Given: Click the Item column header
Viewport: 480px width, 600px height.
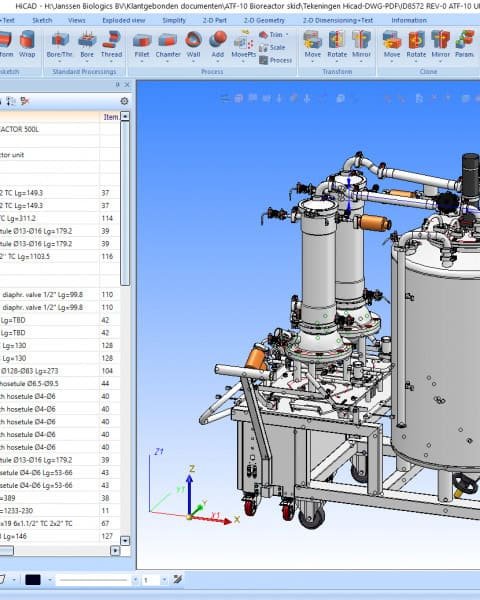Looking at the screenshot, I should click(111, 117).
